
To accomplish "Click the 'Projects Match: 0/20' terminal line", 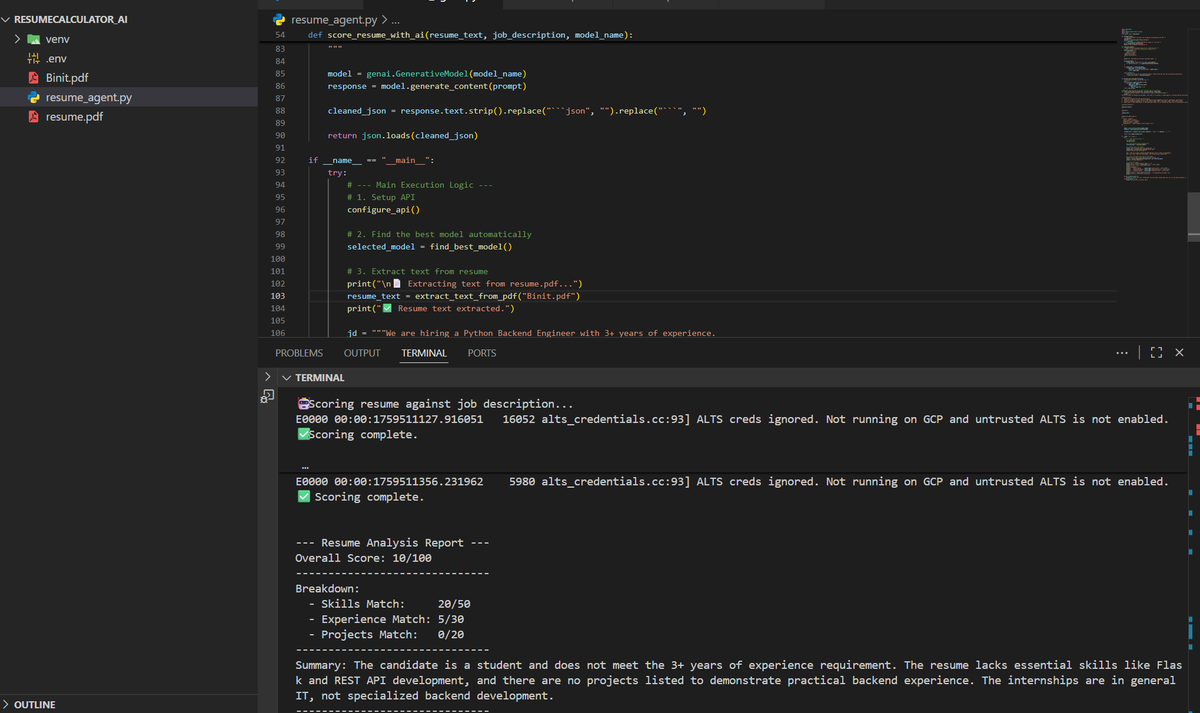I will tap(386, 635).
